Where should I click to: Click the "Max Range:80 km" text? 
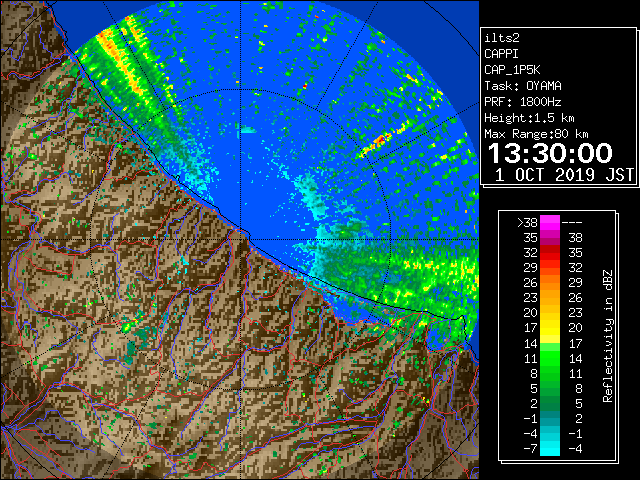536,134
